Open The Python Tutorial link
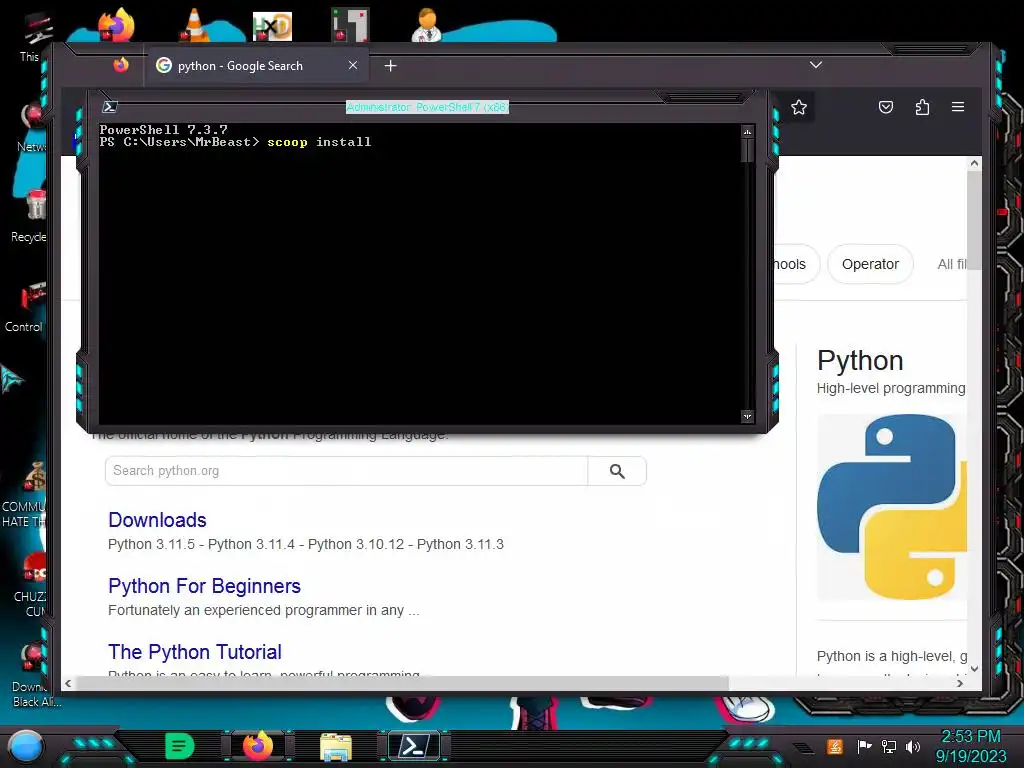1024x768 pixels. point(195,652)
